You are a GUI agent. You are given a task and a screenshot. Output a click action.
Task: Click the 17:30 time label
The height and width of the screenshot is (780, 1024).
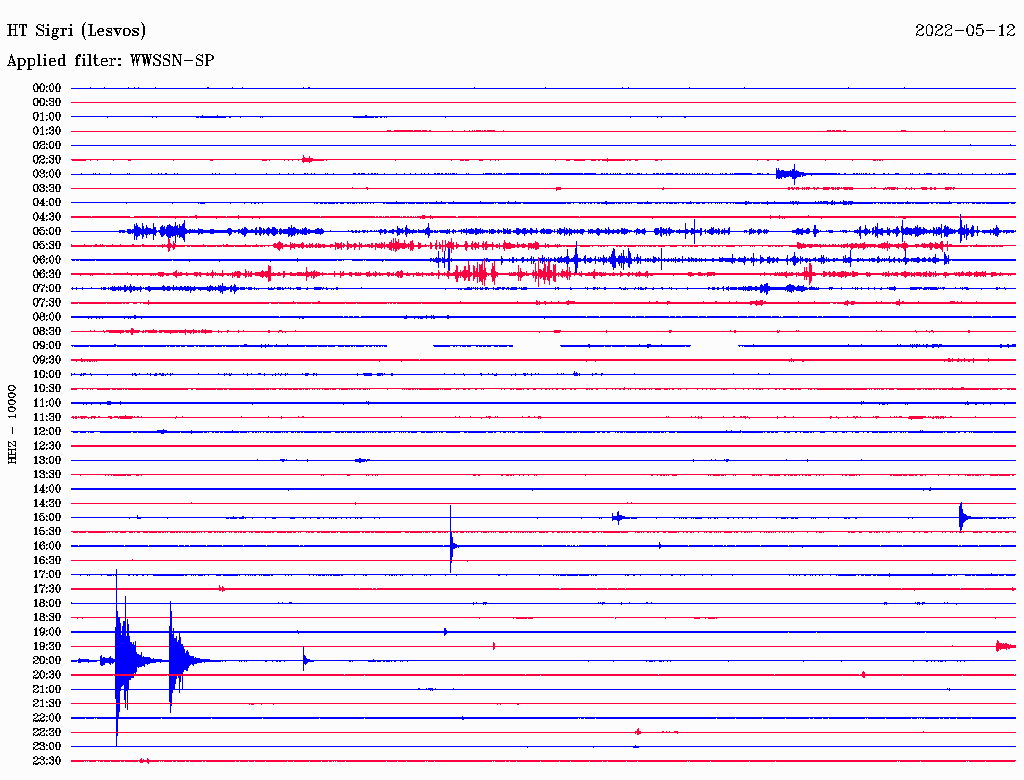pos(47,589)
